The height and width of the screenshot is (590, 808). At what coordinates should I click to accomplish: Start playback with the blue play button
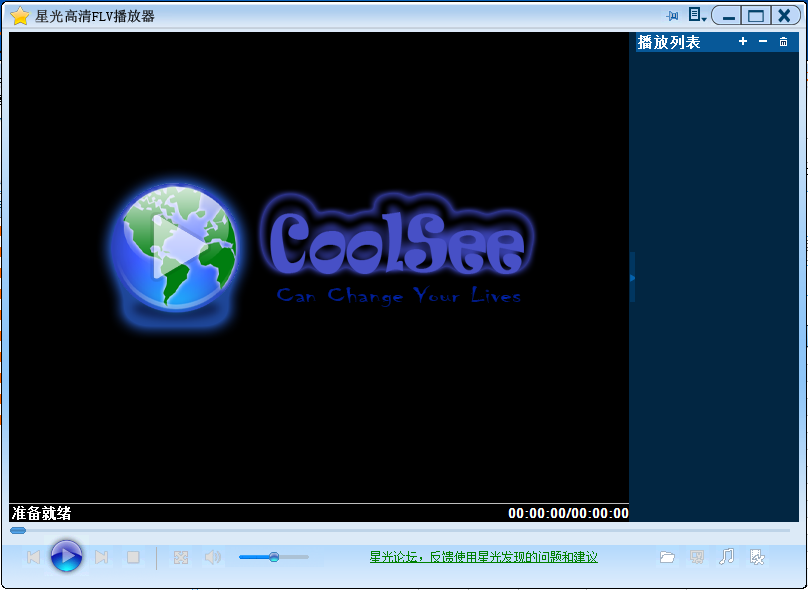66,556
